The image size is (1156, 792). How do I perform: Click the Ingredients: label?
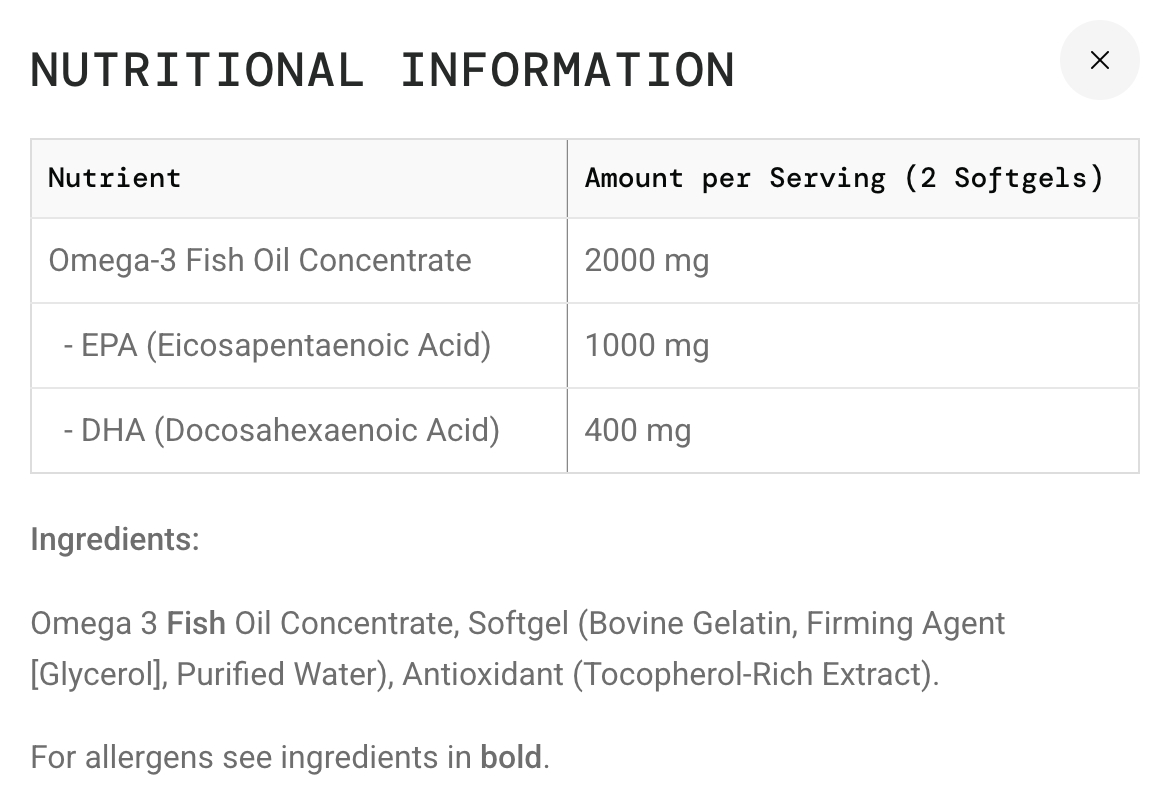113,539
